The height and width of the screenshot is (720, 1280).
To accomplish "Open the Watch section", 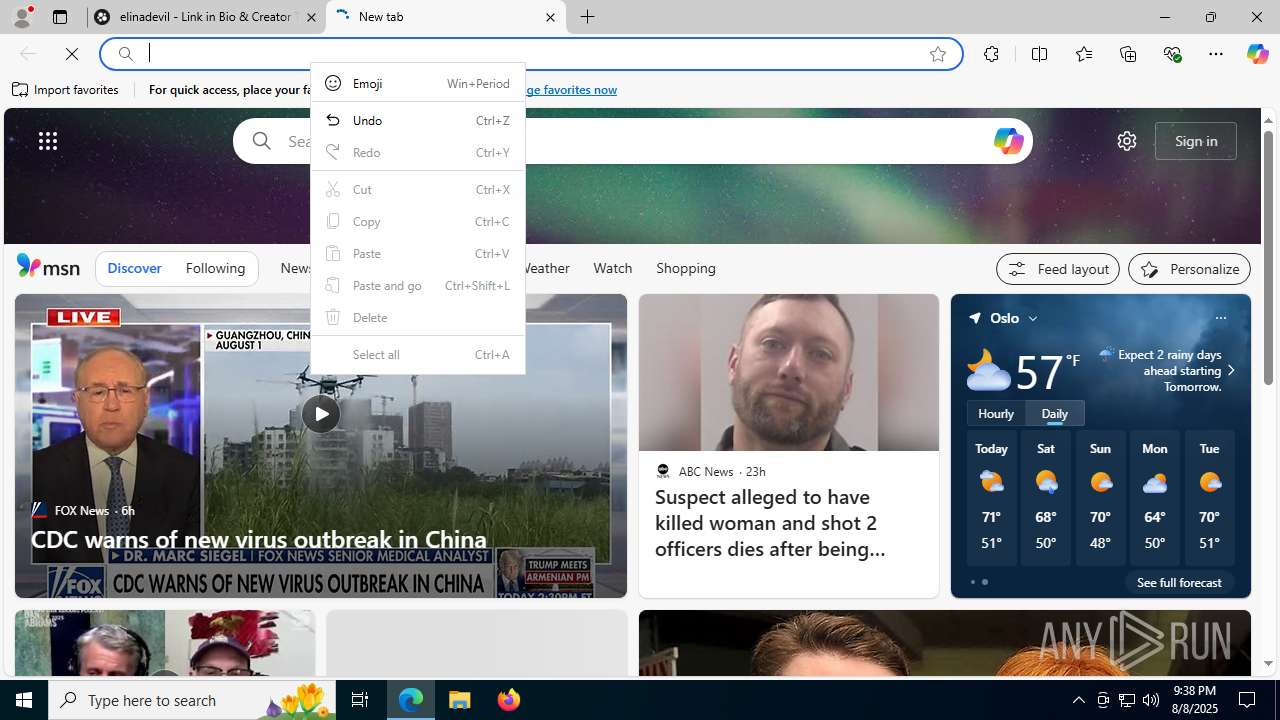I will click(x=612, y=268).
